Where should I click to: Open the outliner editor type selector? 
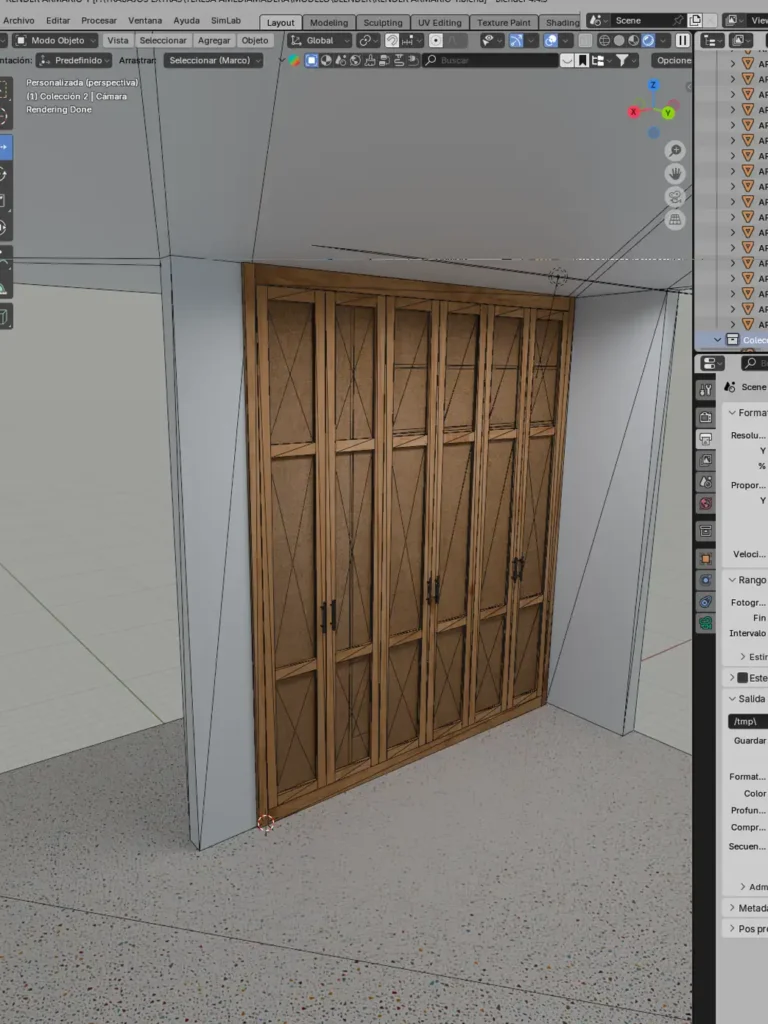click(x=712, y=40)
